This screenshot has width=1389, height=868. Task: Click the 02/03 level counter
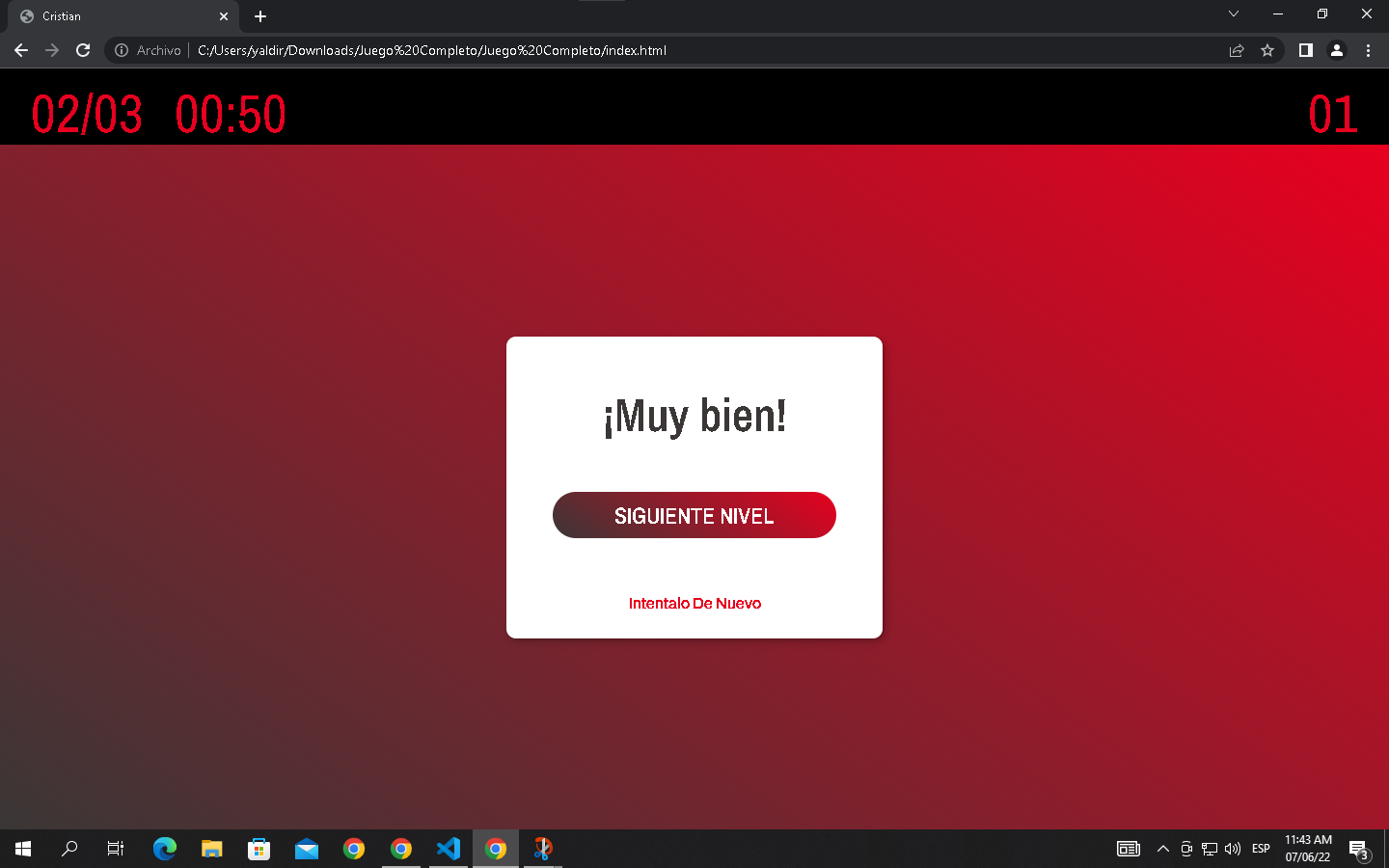[x=87, y=114]
